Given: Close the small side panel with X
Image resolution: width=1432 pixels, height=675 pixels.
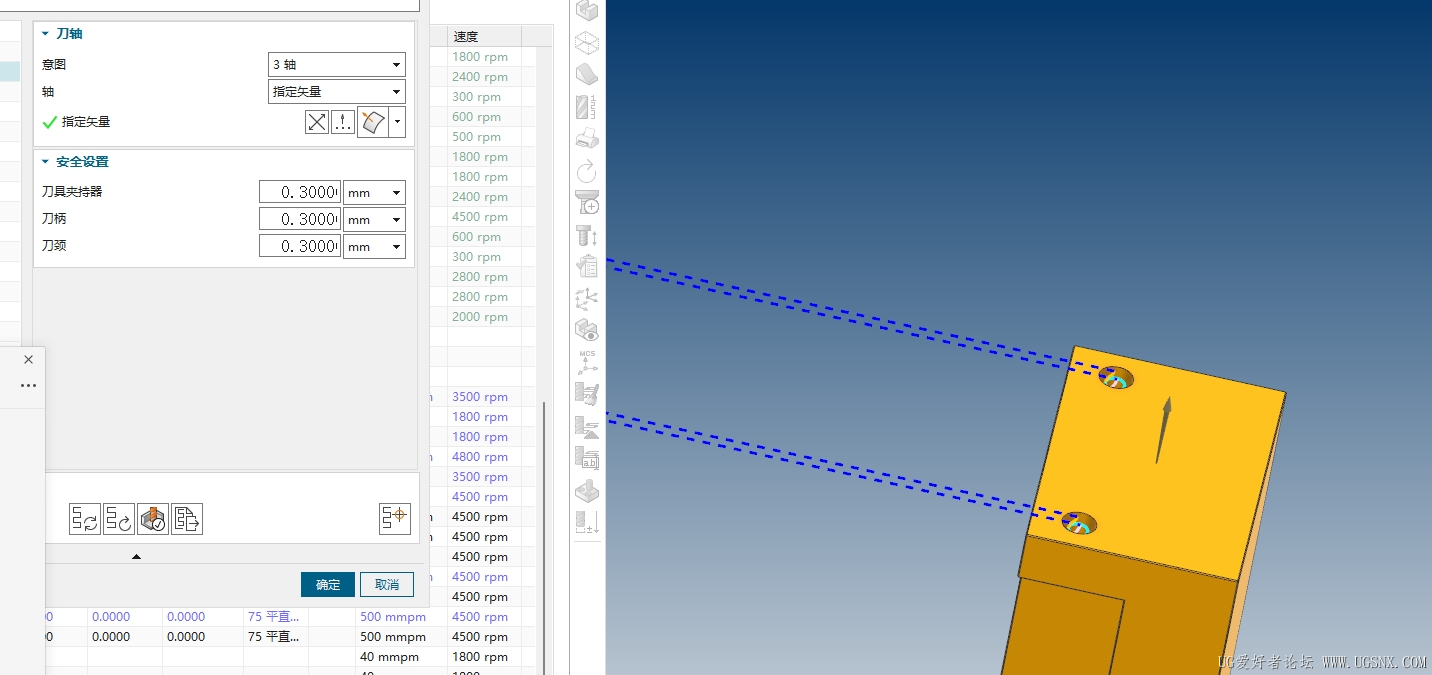Looking at the screenshot, I should point(28,359).
